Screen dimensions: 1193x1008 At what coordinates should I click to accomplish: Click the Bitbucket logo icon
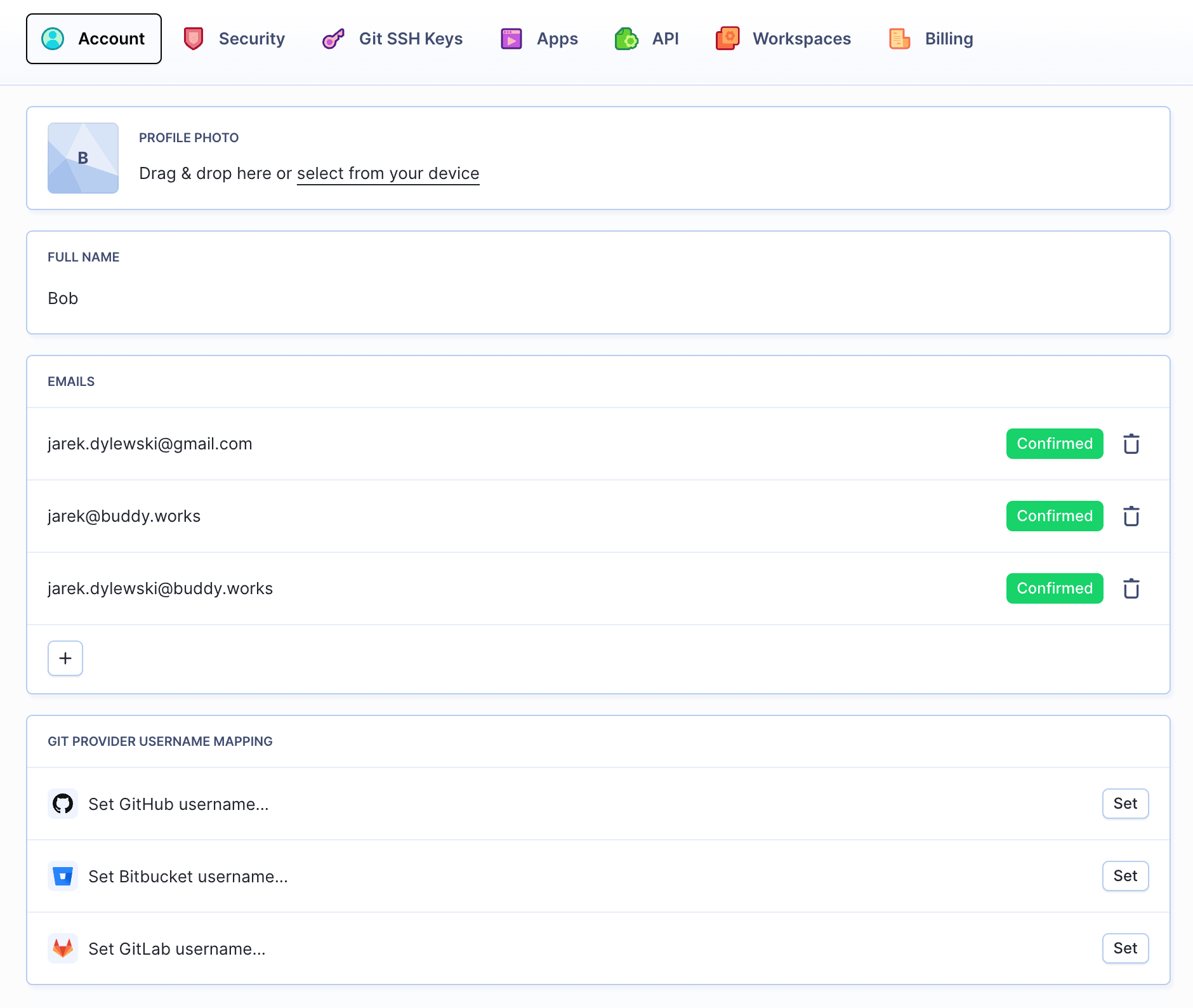[63, 876]
